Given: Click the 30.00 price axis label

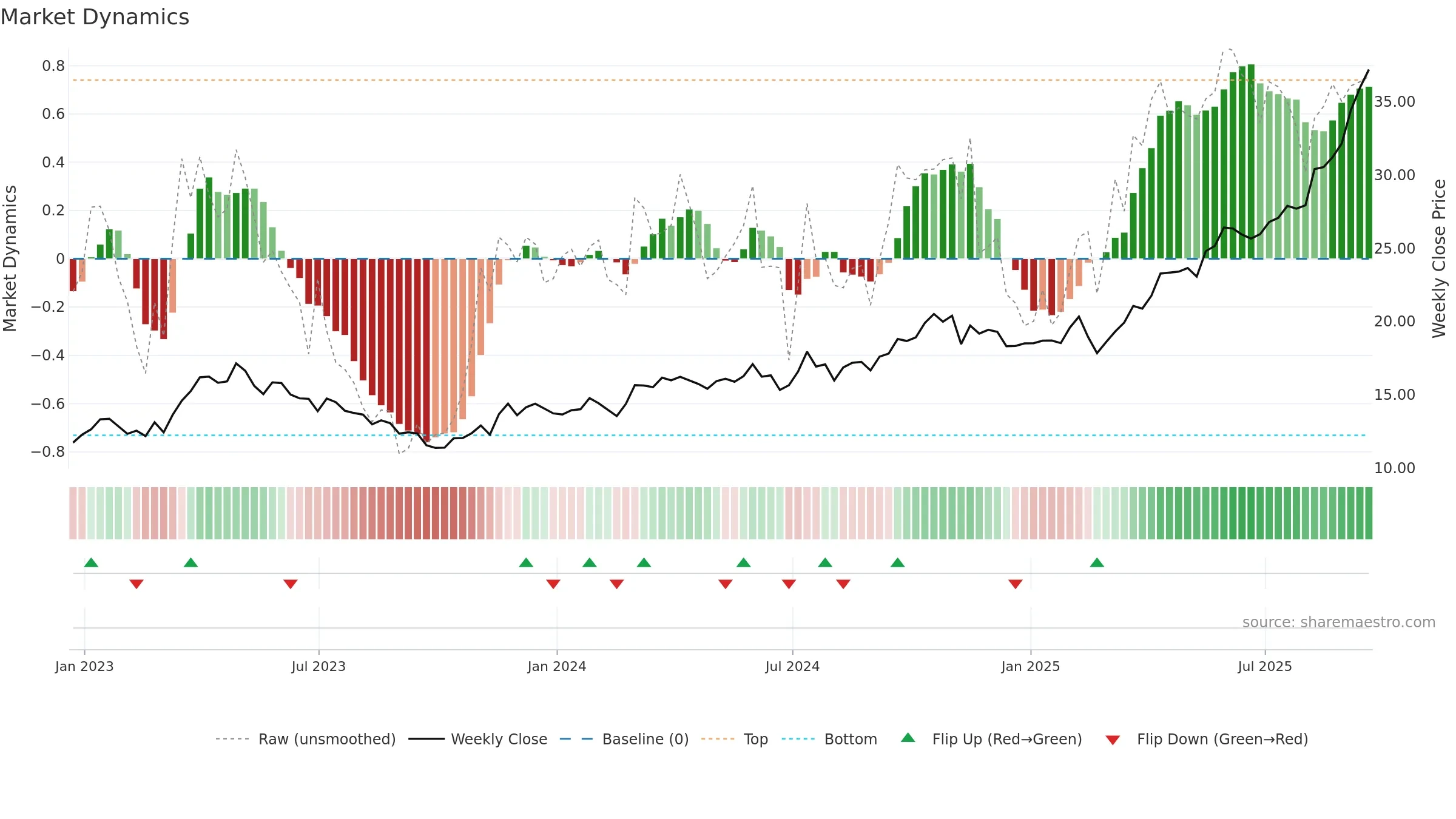Looking at the screenshot, I should click(x=1395, y=175).
